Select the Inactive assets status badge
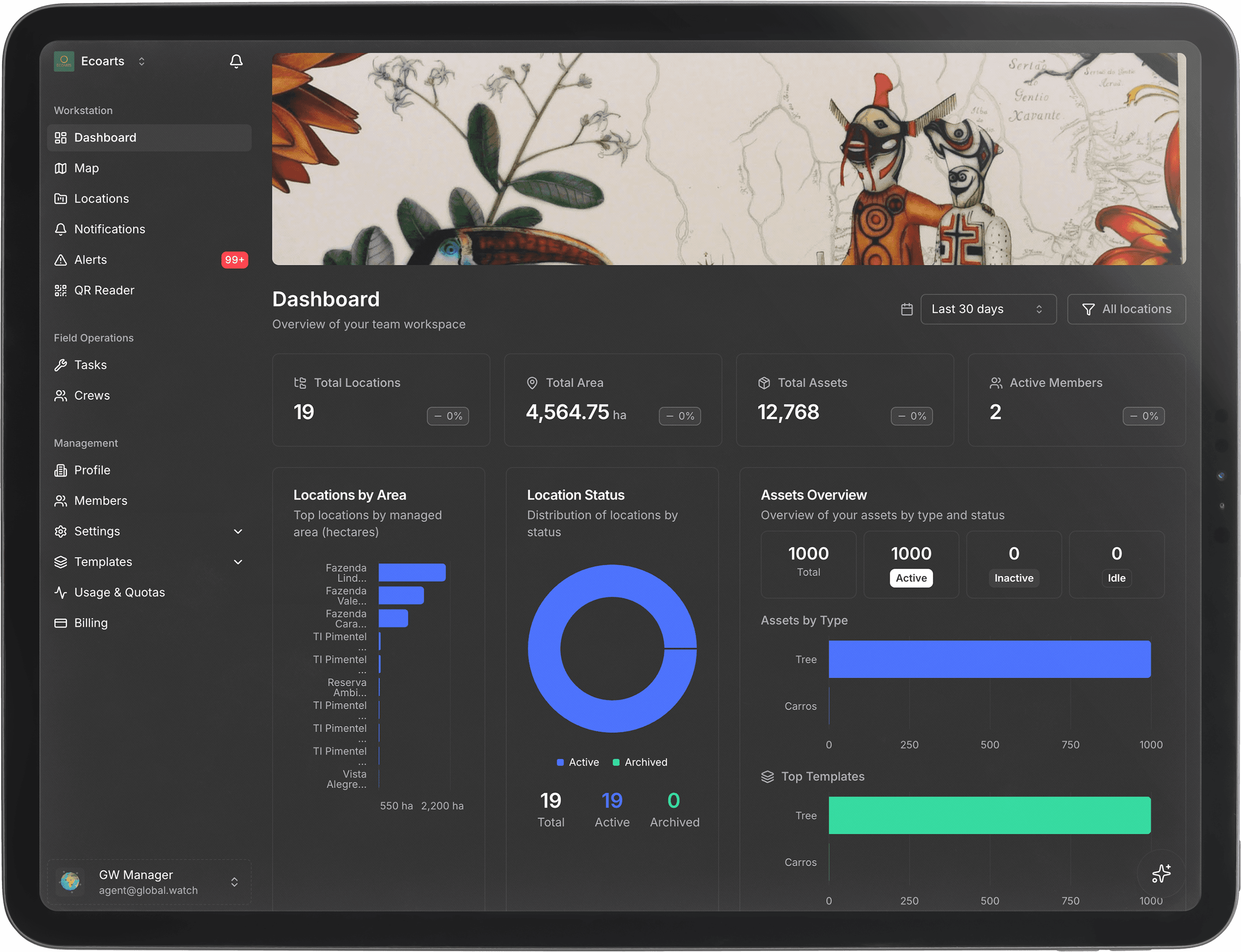The width and height of the screenshot is (1241, 952). pos(1014,579)
